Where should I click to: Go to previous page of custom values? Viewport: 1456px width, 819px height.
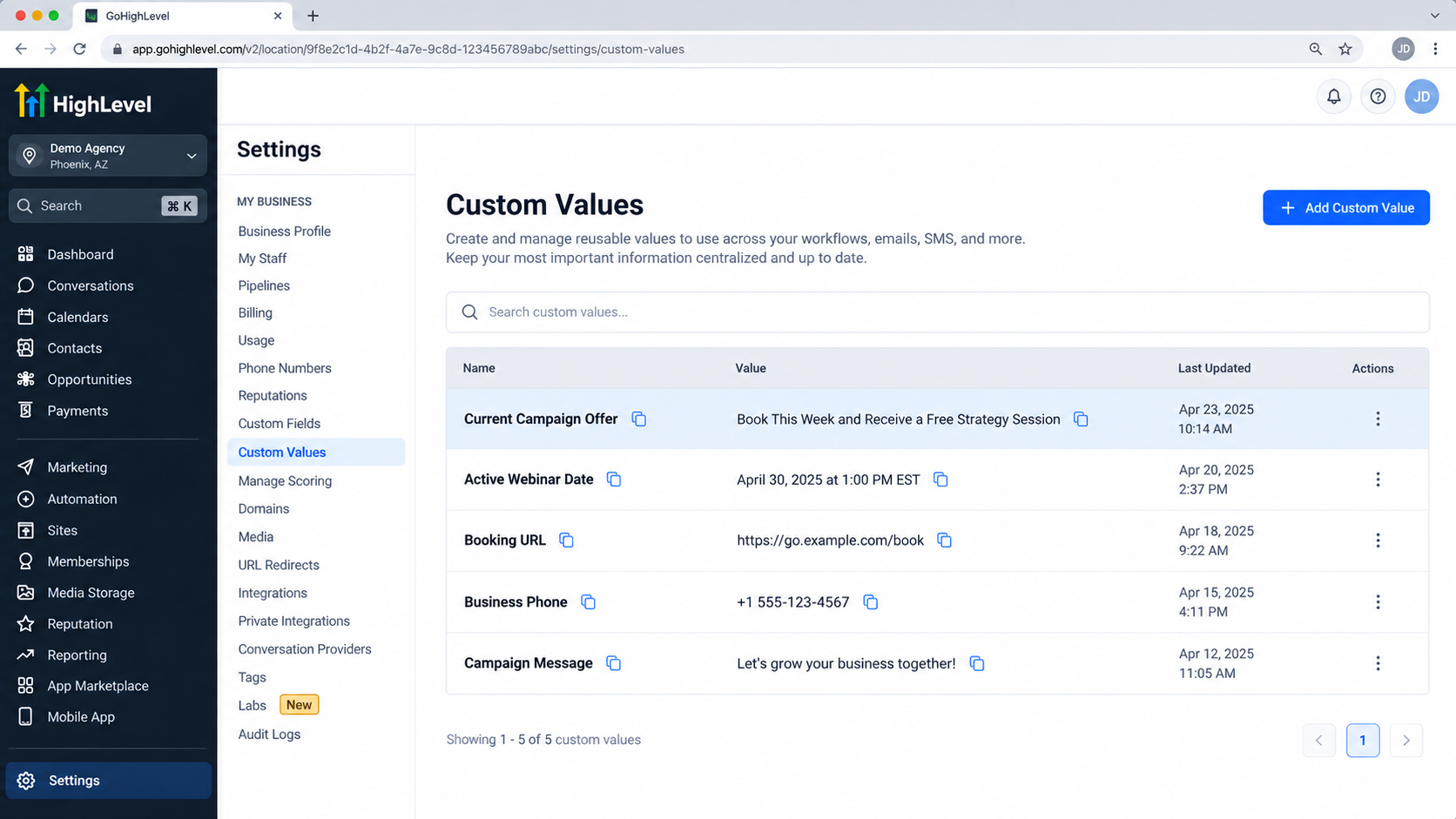point(1319,741)
